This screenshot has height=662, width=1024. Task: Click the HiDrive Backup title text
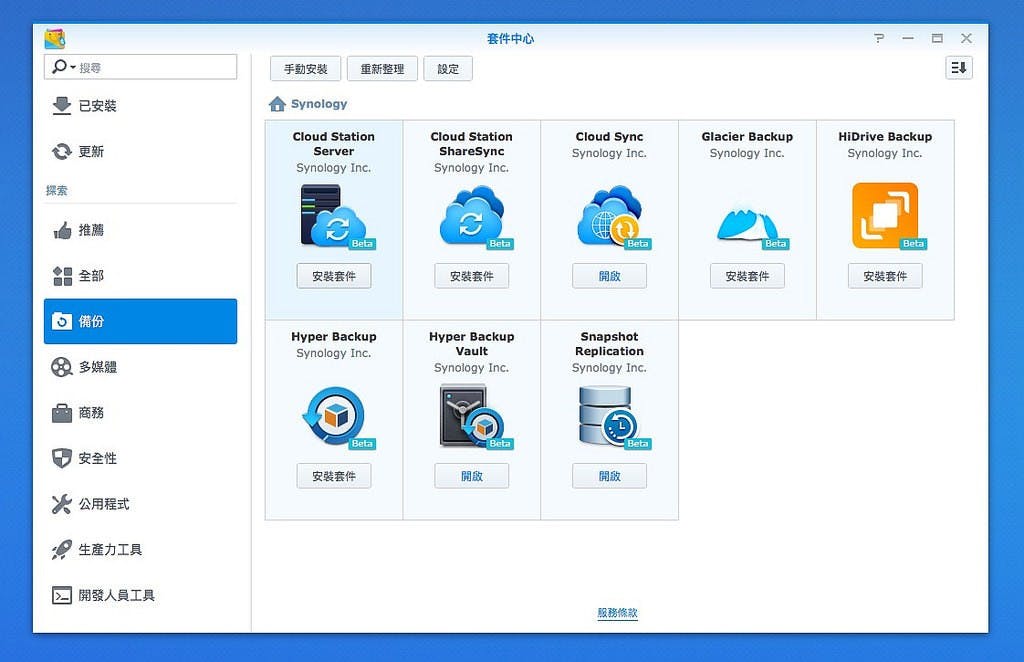(885, 136)
